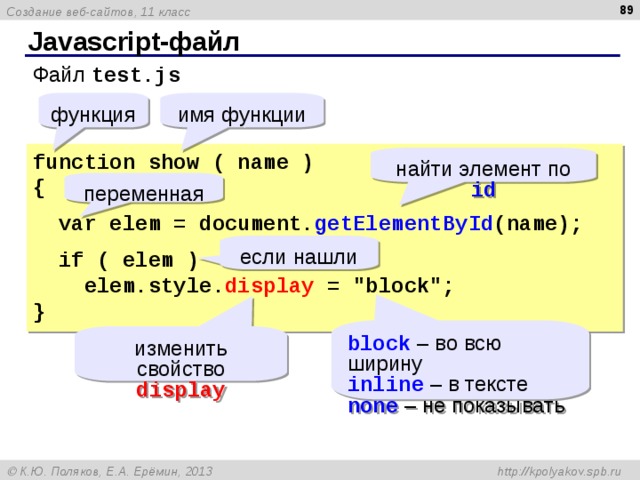Image resolution: width=640 pixels, height=480 pixels.
Task: Click the 'изменить свойство' callout text
Action: coord(180,359)
